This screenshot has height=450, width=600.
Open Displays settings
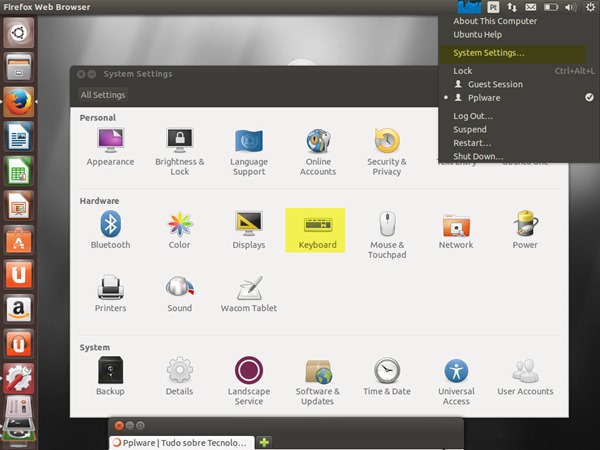pos(249,230)
